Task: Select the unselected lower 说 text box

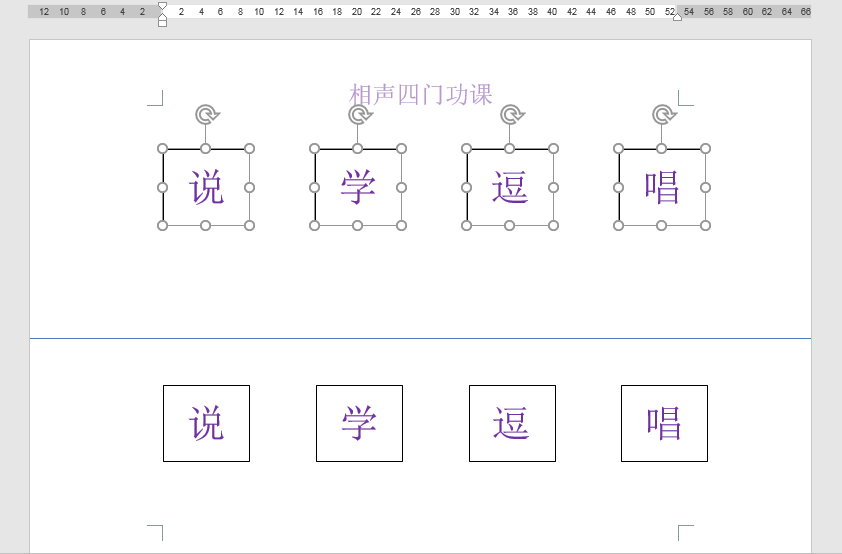Action: (x=206, y=423)
